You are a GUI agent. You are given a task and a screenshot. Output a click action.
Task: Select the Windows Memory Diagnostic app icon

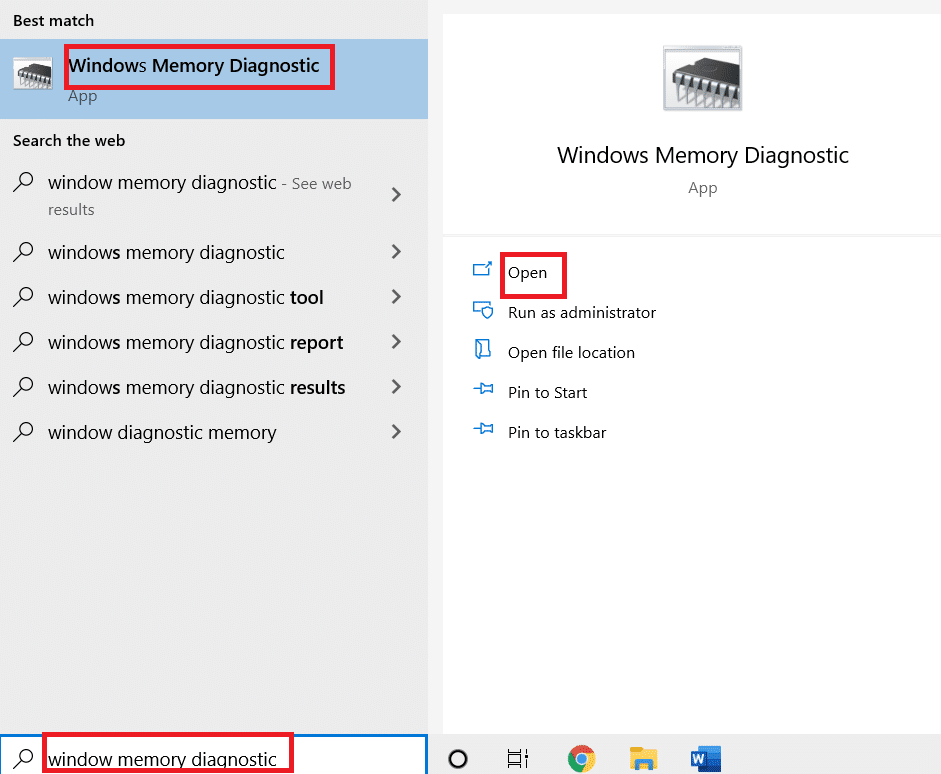31,73
